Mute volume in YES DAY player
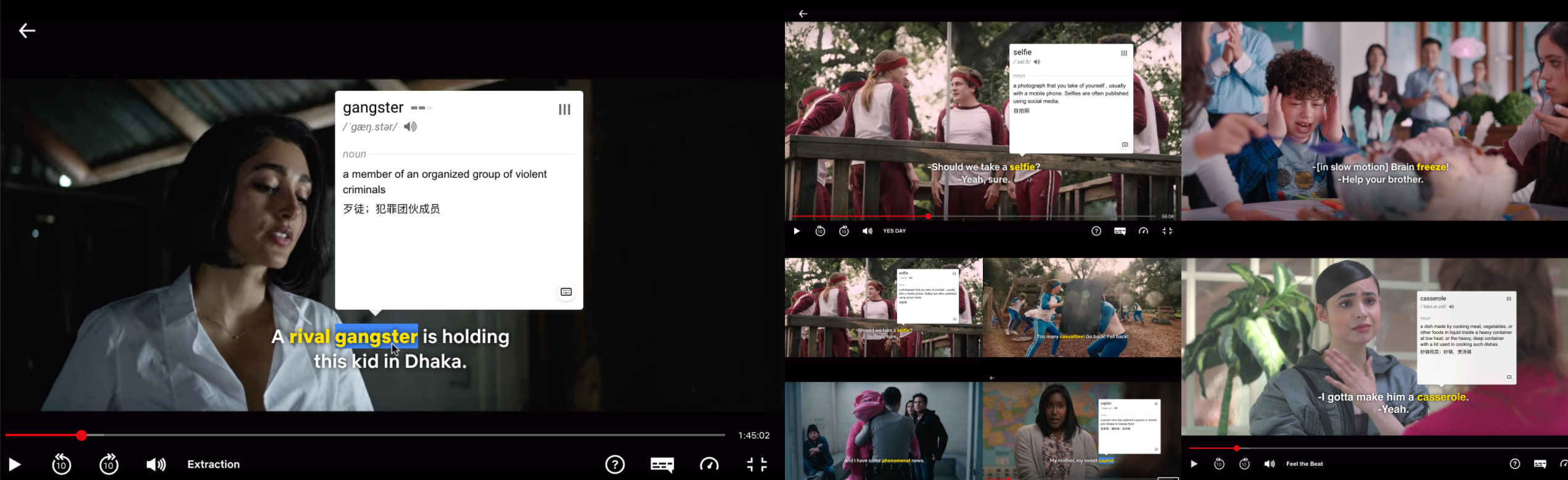The width and height of the screenshot is (1568, 480). [x=867, y=231]
